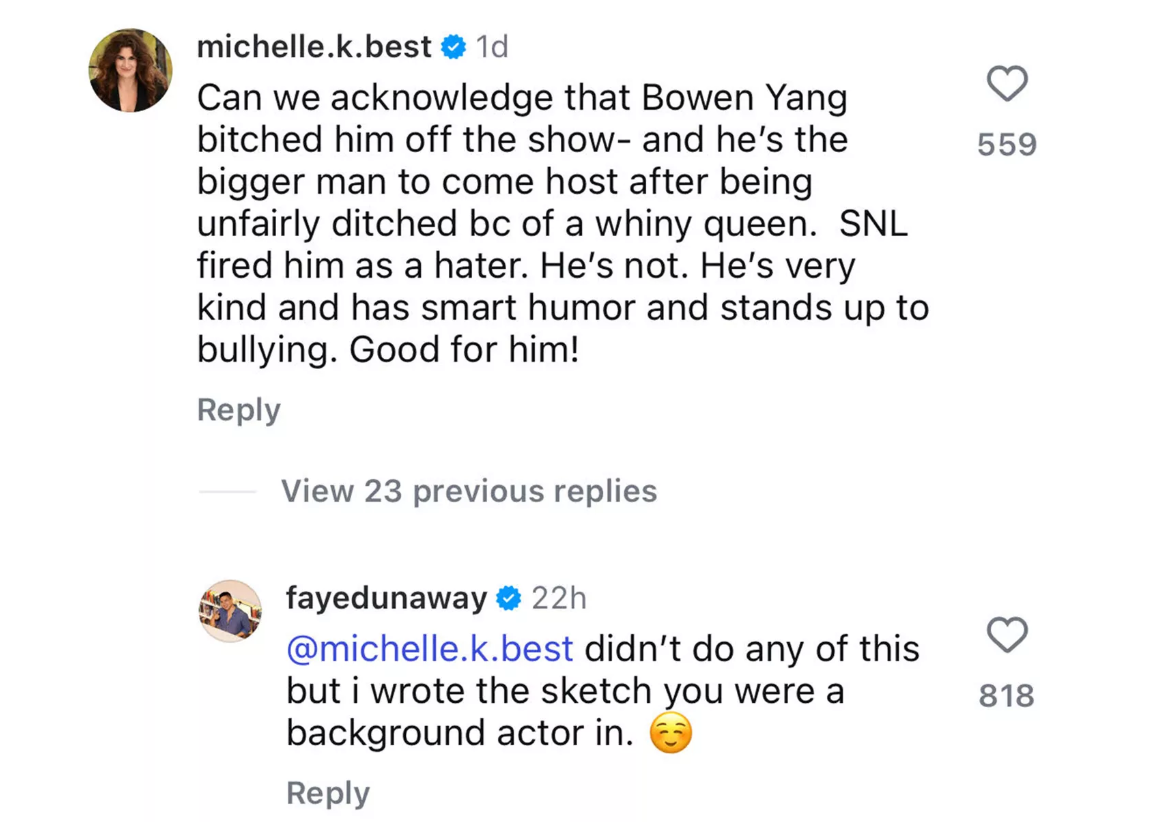Reply to michelle.k.best's comment
Screen dimensions: 1170x836
(x=238, y=409)
